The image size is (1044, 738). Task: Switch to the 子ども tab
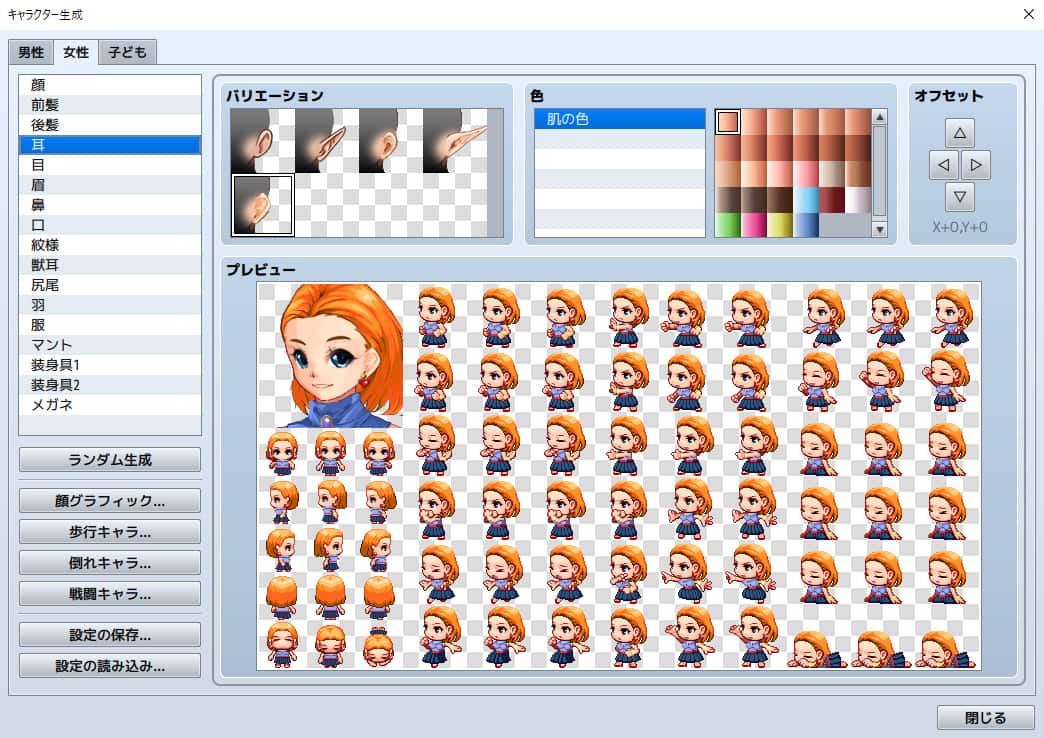point(128,52)
